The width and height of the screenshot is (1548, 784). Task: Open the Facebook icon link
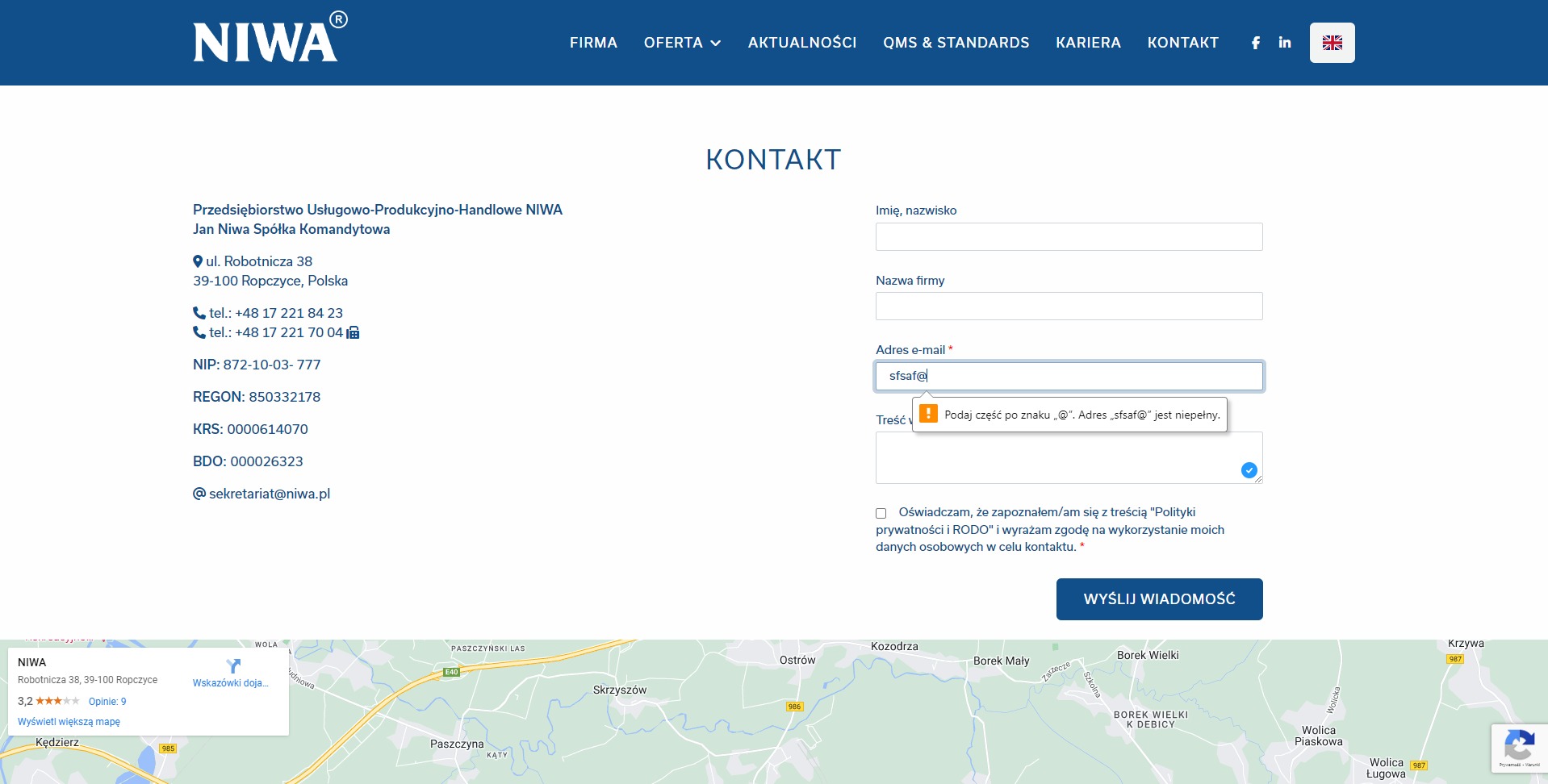(1256, 43)
